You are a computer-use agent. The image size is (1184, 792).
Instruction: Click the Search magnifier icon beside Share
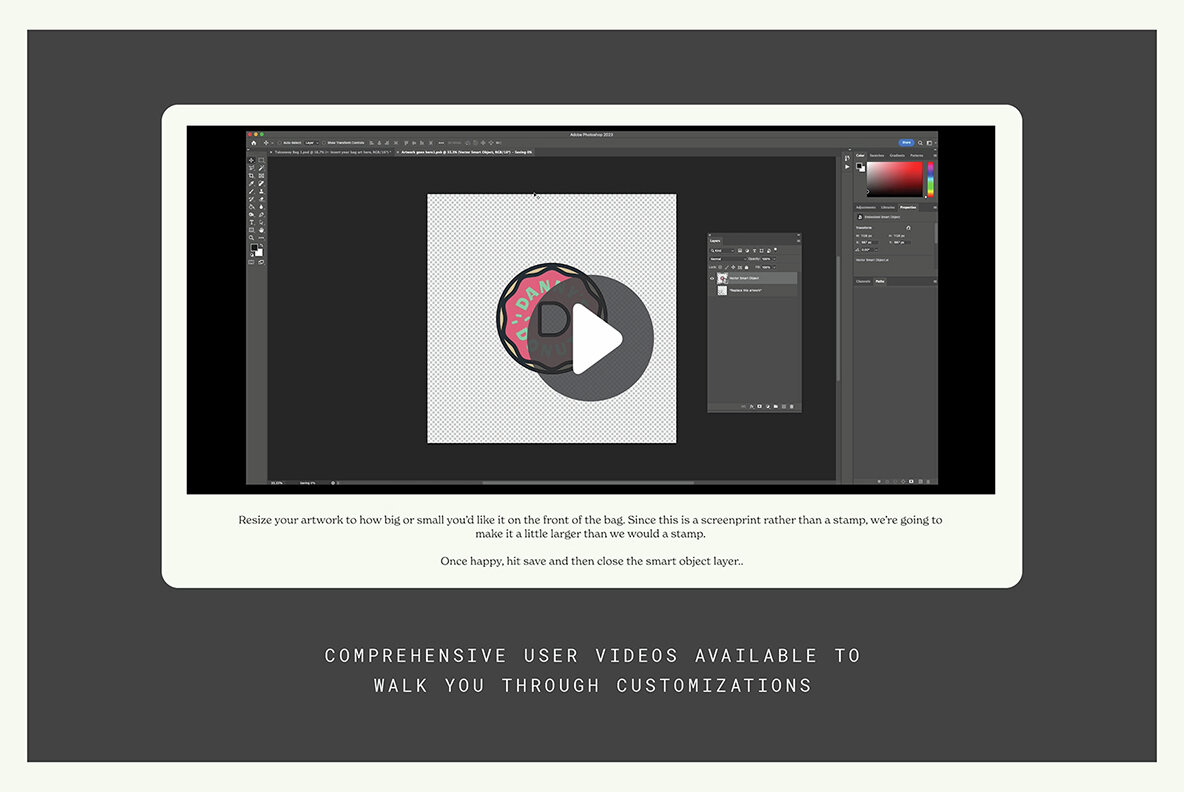pos(921,143)
